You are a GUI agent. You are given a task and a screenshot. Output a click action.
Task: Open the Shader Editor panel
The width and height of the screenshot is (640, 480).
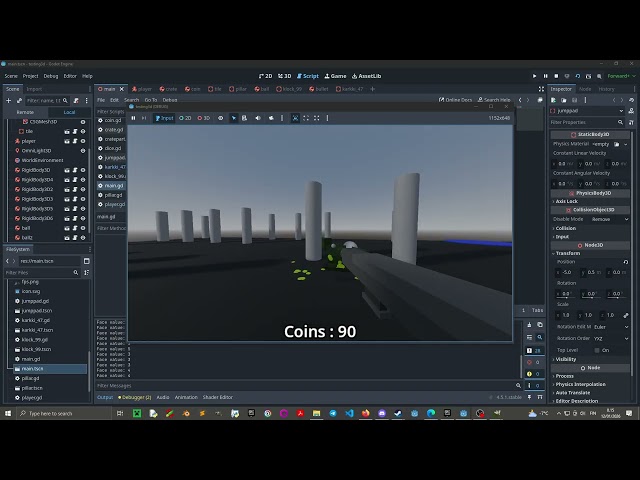pos(218,397)
